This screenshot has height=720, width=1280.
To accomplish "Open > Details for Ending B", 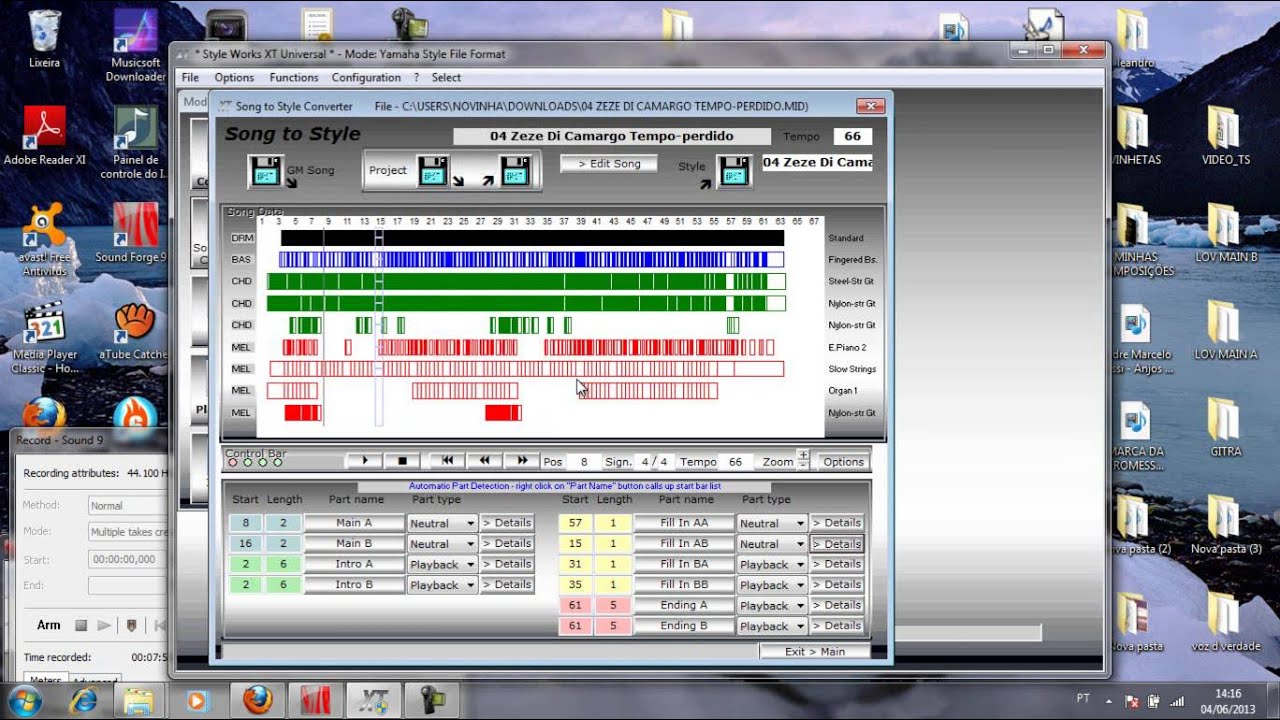I will click(x=837, y=626).
